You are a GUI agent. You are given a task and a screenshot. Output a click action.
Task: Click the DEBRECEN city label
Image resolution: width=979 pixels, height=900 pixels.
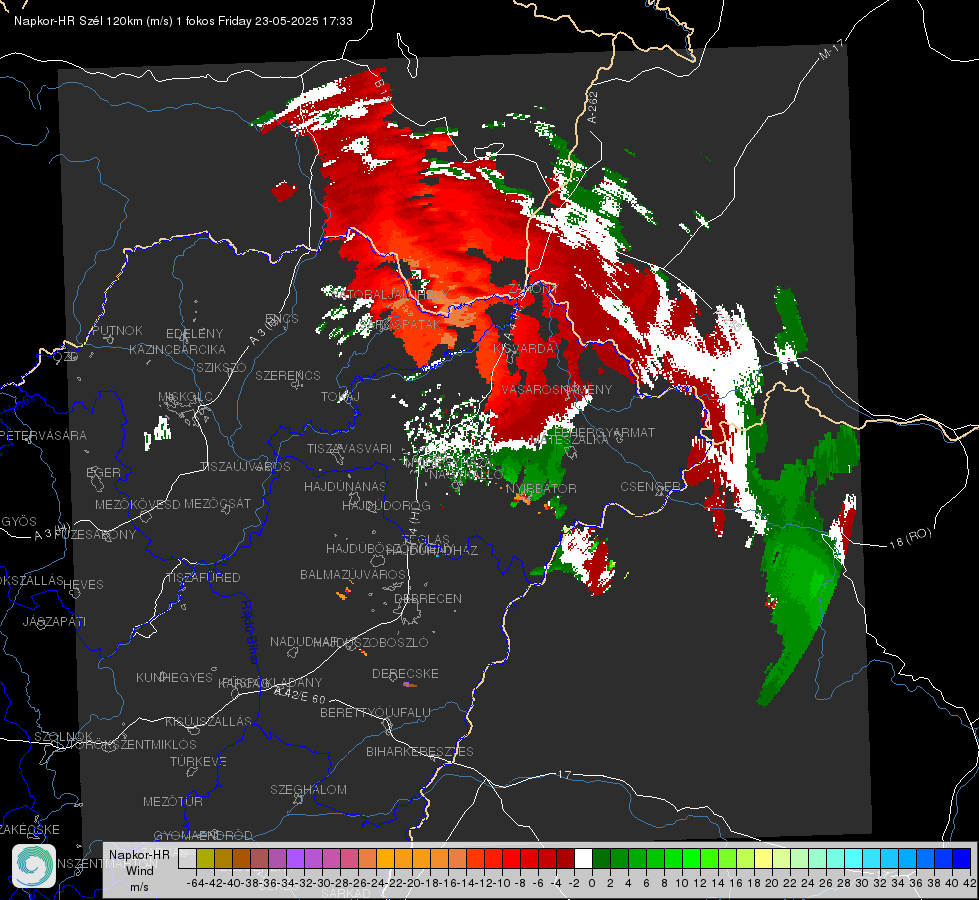coord(428,598)
